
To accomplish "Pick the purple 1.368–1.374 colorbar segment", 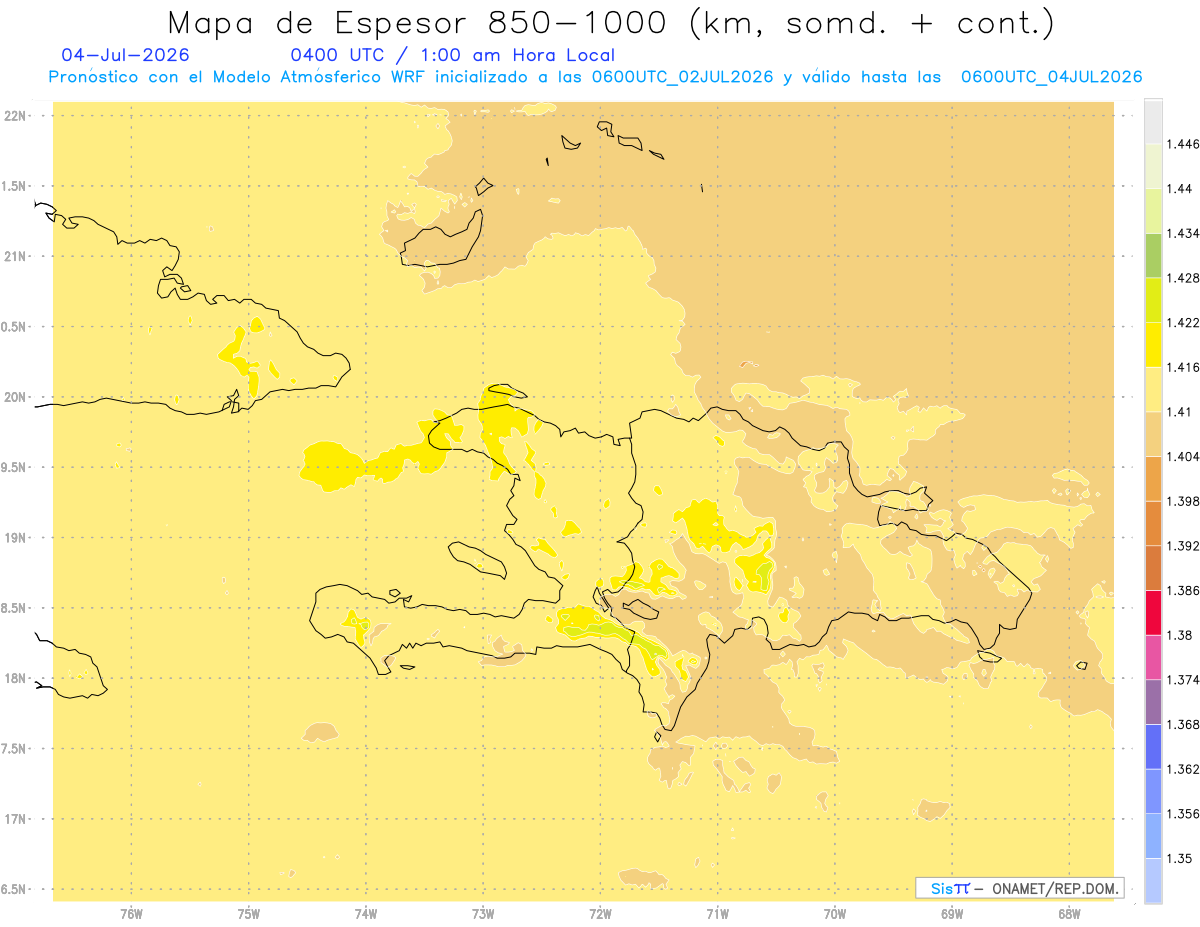I will pyautogui.click(x=1153, y=701).
